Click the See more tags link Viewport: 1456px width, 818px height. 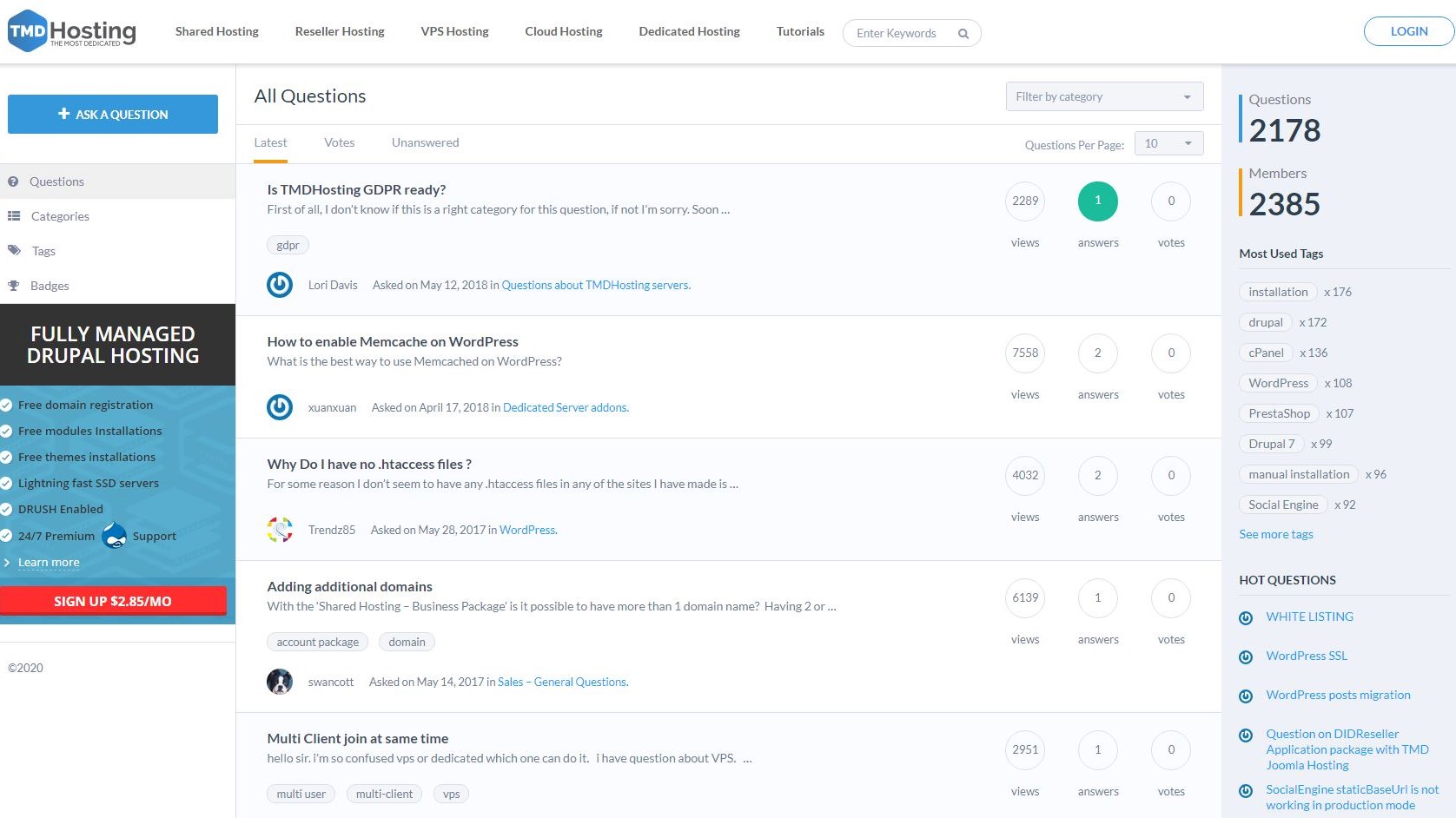point(1276,534)
